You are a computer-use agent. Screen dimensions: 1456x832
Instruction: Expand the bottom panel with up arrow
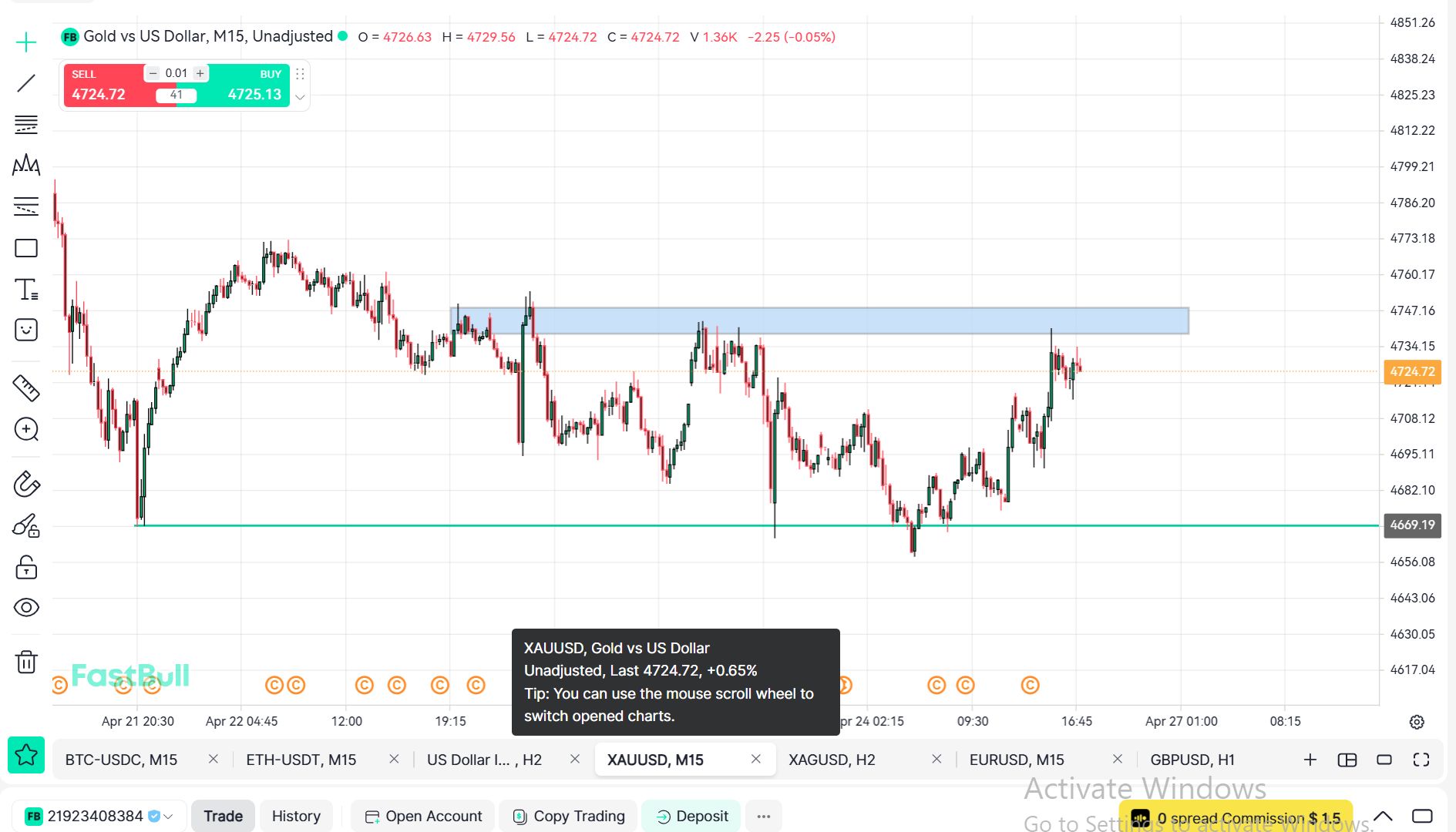1384,817
